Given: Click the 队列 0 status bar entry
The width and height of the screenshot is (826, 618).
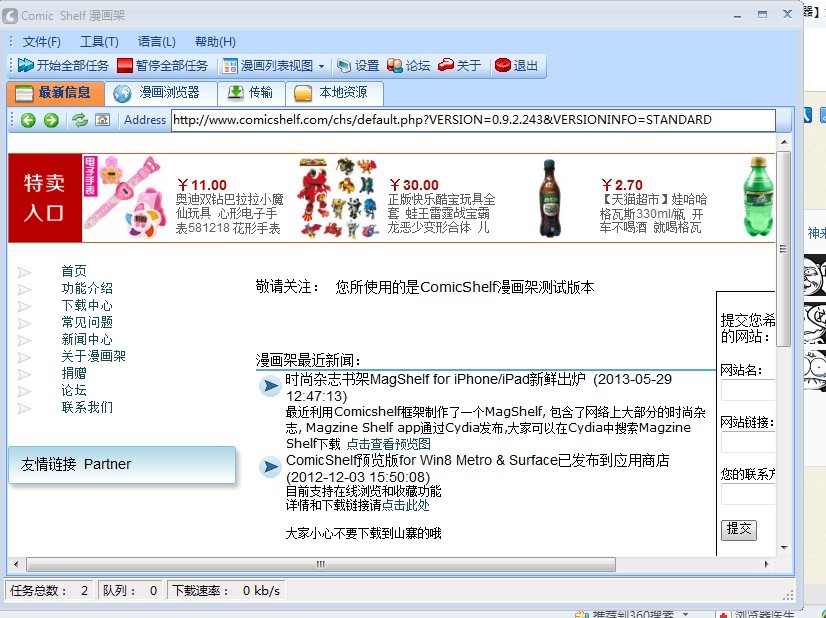Looking at the screenshot, I should coord(130,591).
